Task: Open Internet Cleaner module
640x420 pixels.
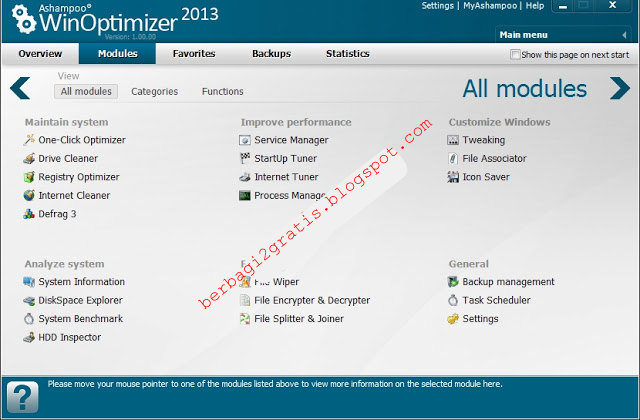Action: click(x=74, y=196)
